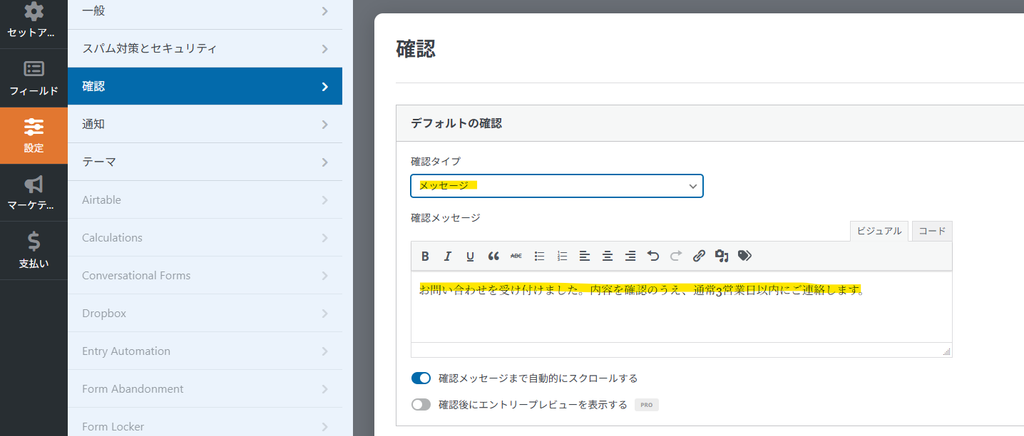Insert a link with the chain icon
The height and width of the screenshot is (436, 1024).
coord(699,257)
